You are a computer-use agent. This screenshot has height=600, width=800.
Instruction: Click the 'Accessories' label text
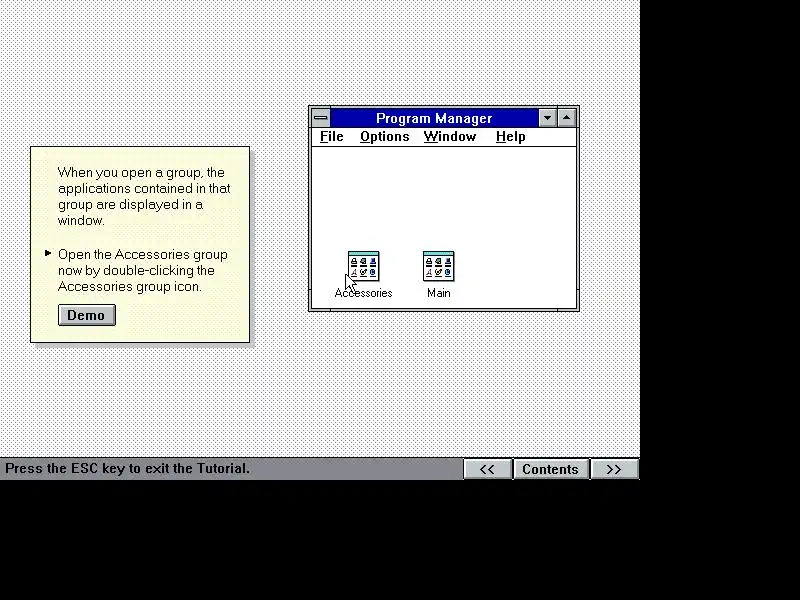coord(363,293)
